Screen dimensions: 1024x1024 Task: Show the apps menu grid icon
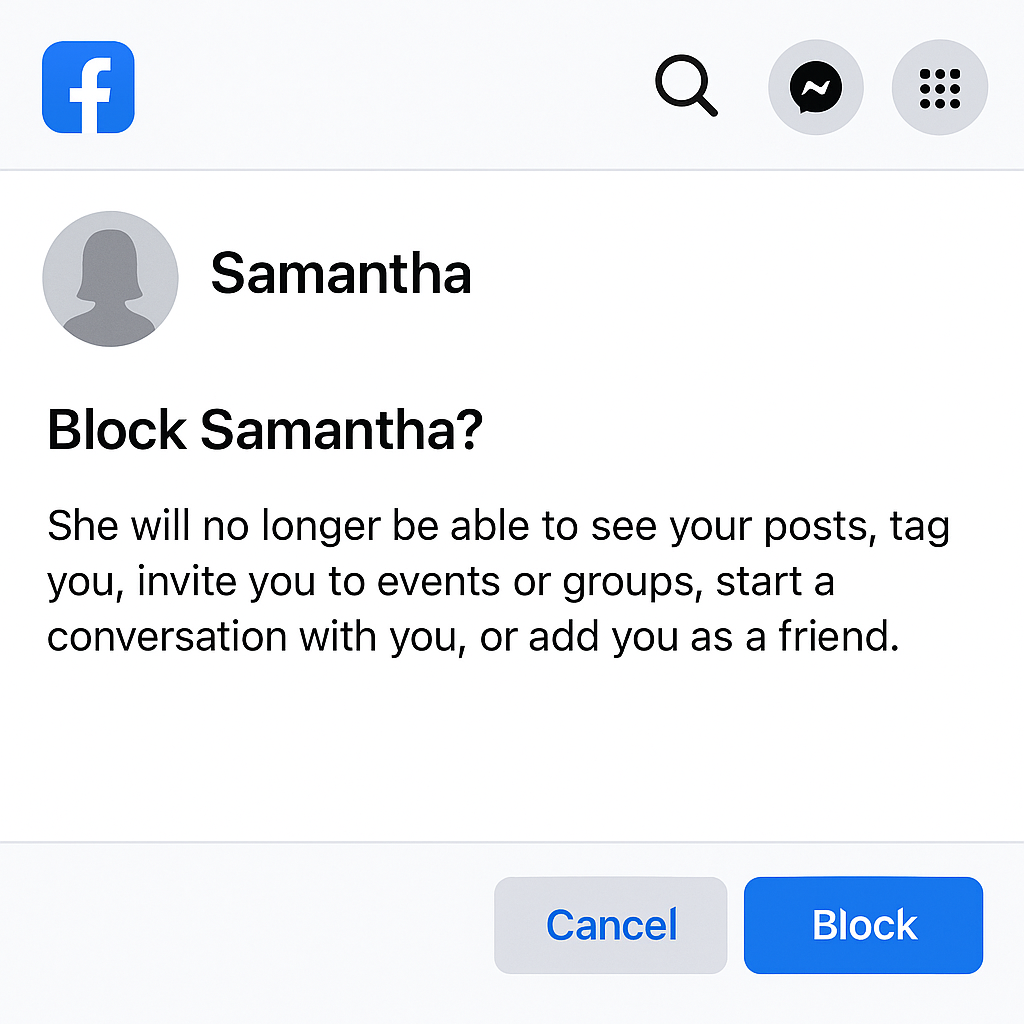(x=939, y=87)
